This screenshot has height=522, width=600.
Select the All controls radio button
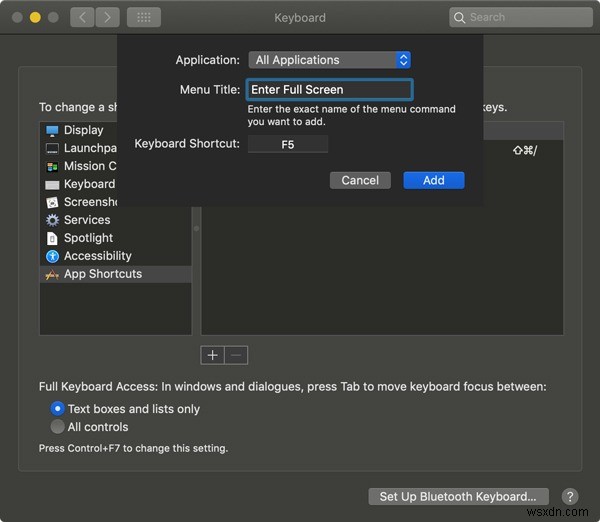click(x=57, y=427)
